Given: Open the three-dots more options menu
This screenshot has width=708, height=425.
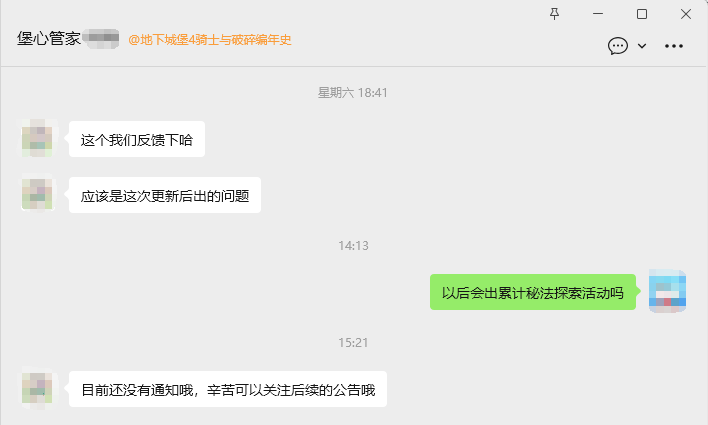Looking at the screenshot, I should (674, 46).
